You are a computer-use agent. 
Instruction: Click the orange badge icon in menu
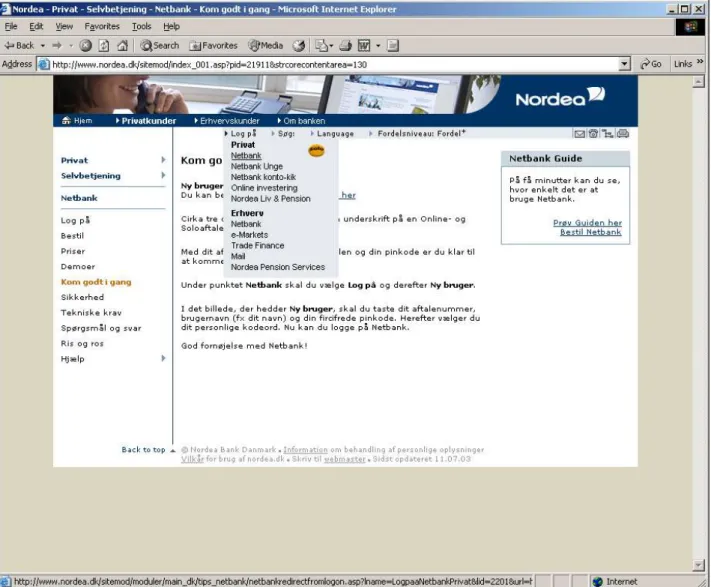[x=317, y=150]
